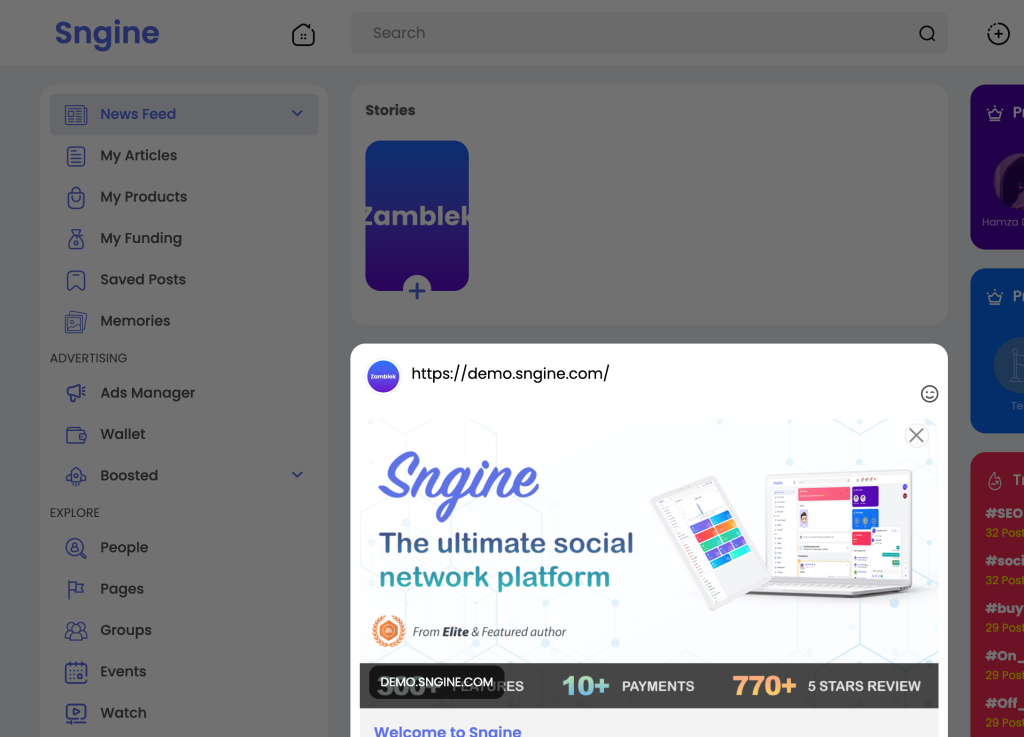Viewport: 1024px width, 737px height.
Task: Open Groups
Action: click(x=126, y=630)
